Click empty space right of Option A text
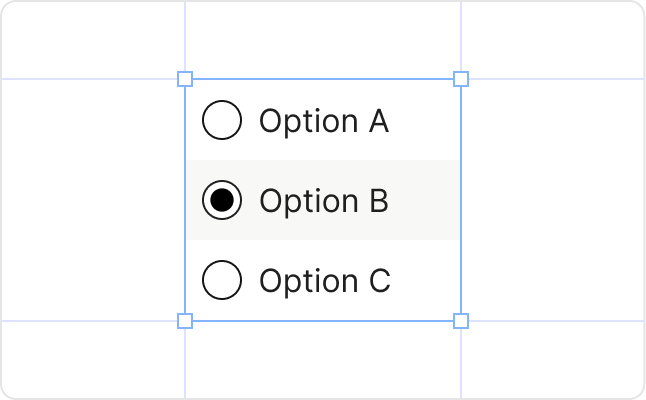 (425, 121)
